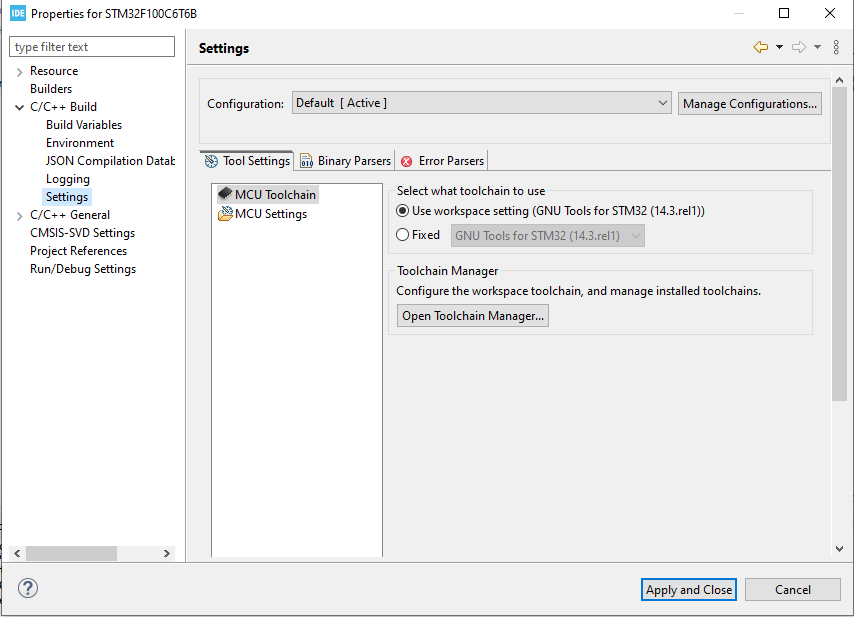This screenshot has height=617, width=854.
Task: Click the help question mark icon
Action: (28, 588)
